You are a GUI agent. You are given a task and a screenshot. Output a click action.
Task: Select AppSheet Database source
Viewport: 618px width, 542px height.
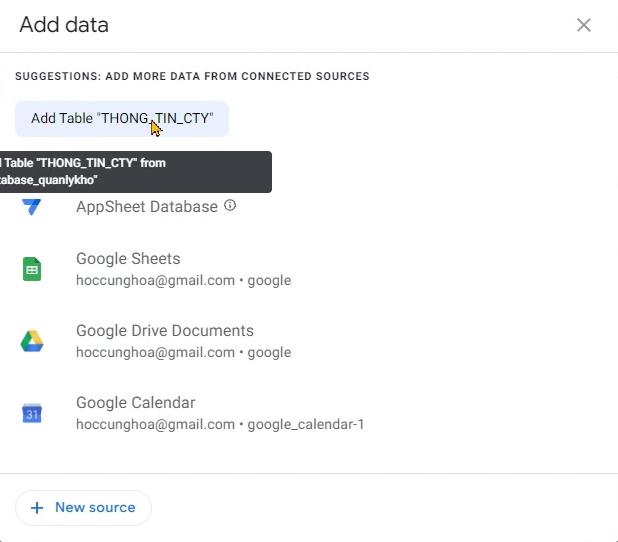[x=147, y=207]
